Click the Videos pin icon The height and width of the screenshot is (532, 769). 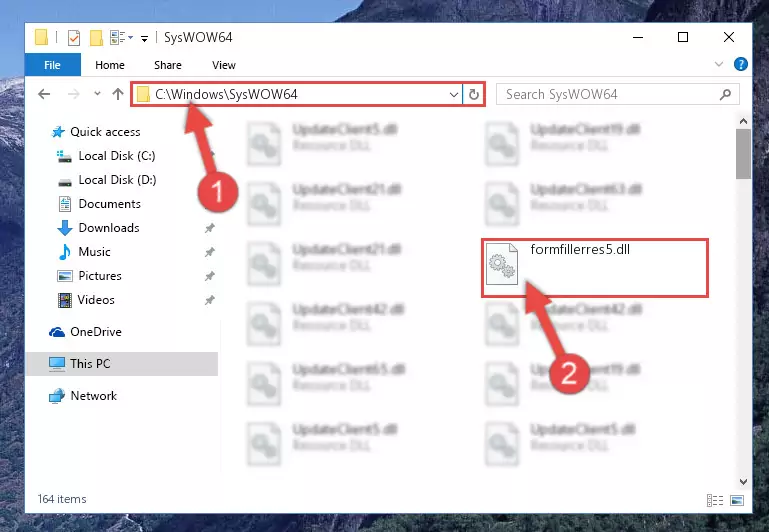(x=209, y=300)
